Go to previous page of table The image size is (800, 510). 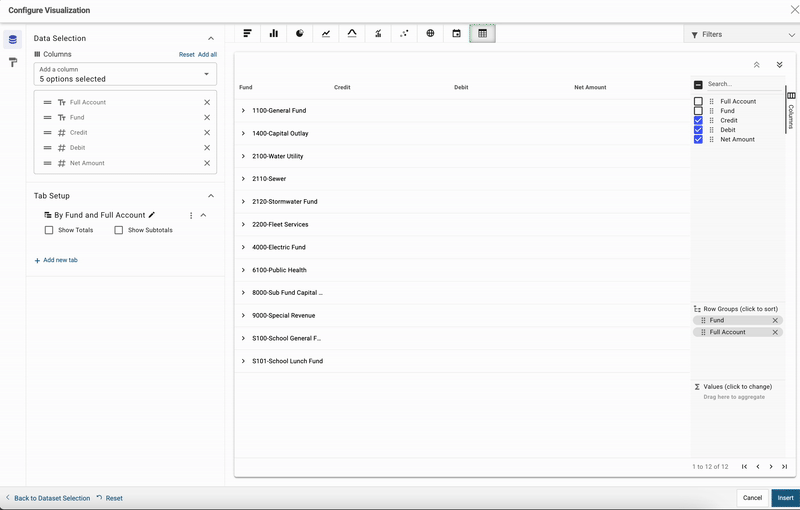pos(758,467)
